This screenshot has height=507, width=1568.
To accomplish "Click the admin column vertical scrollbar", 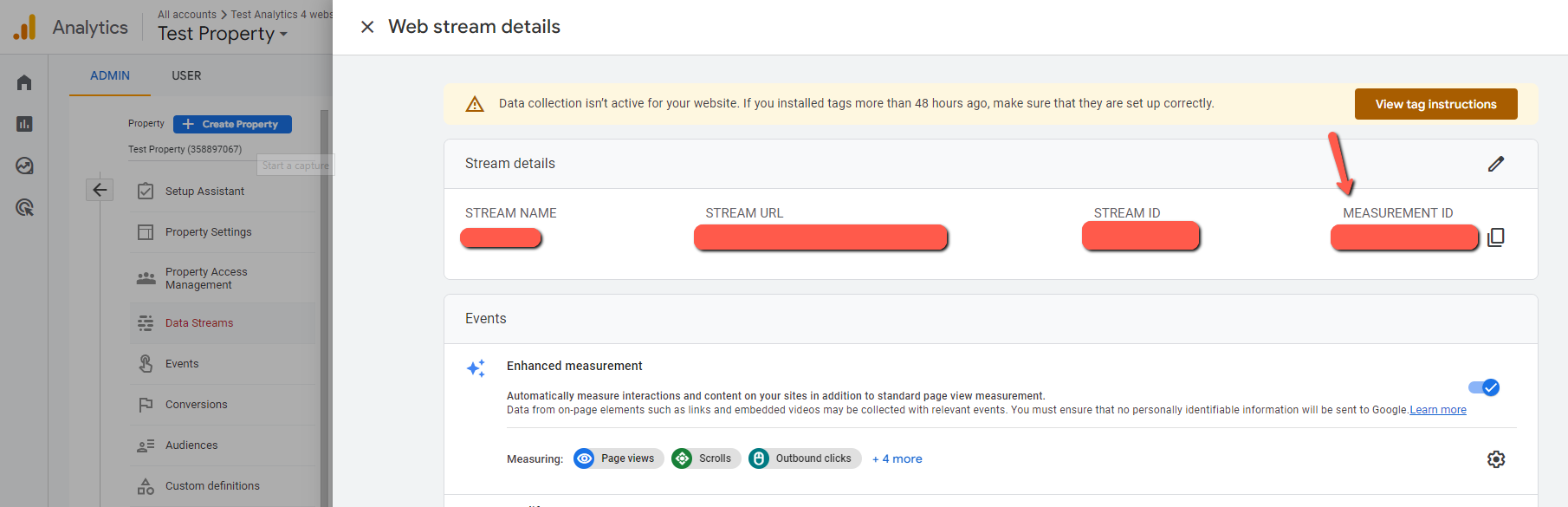I will coord(325,308).
